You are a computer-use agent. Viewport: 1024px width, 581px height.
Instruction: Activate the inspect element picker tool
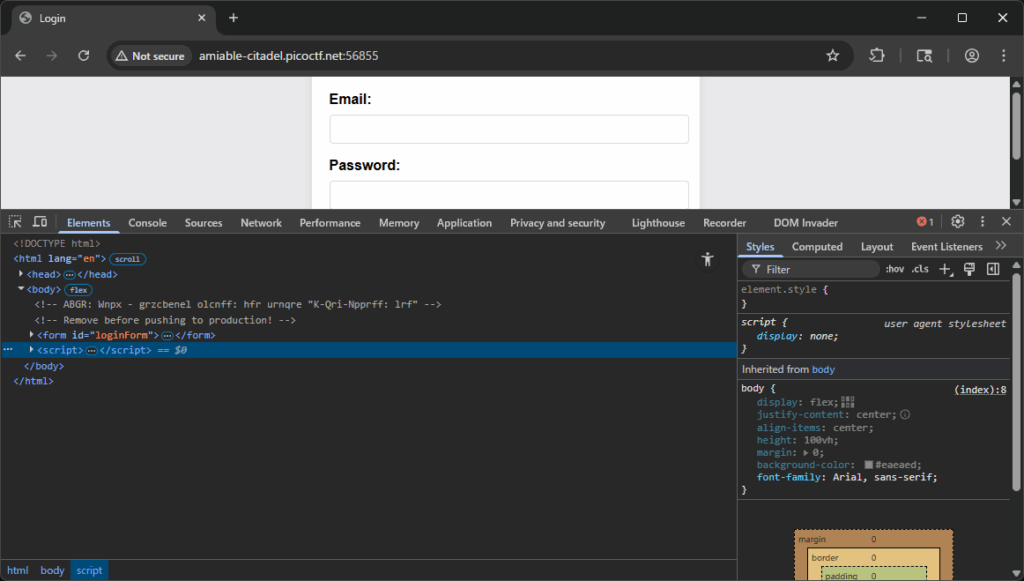16,222
